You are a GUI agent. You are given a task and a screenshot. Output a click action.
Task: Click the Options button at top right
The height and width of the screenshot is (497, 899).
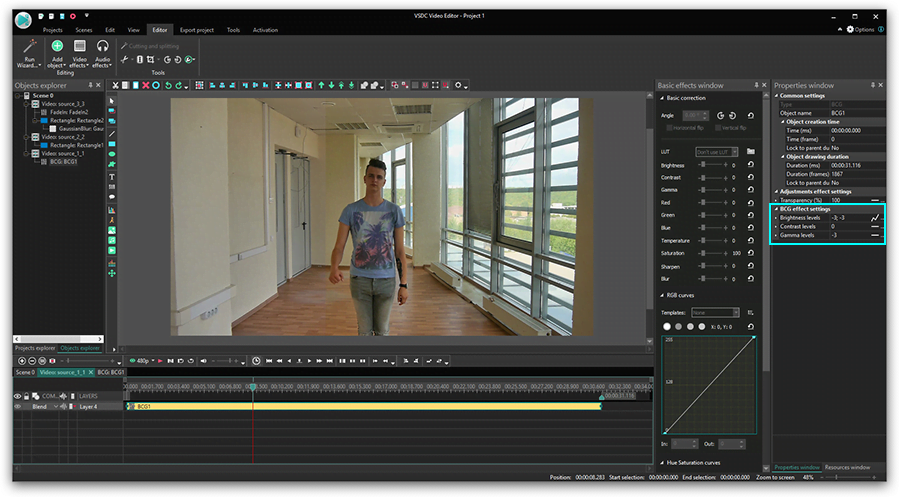(861, 29)
